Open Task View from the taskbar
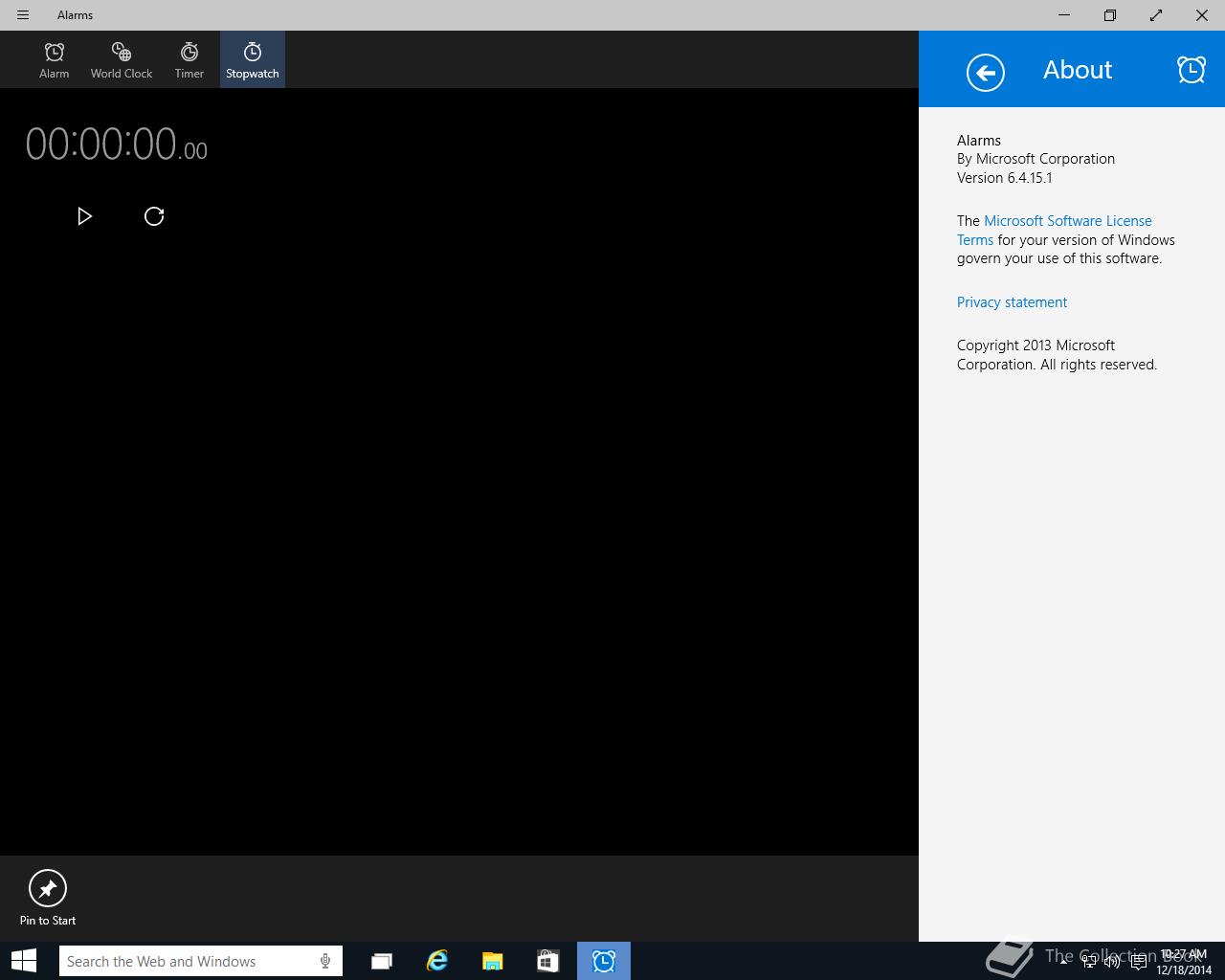1225x980 pixels. [x=382, y=961]
